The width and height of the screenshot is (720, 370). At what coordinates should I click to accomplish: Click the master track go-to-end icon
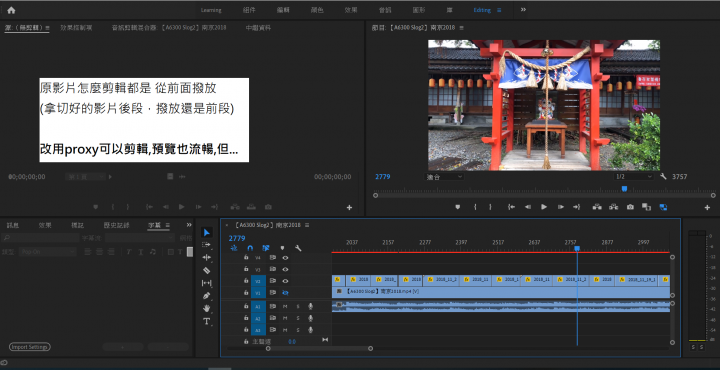point(325,340)
